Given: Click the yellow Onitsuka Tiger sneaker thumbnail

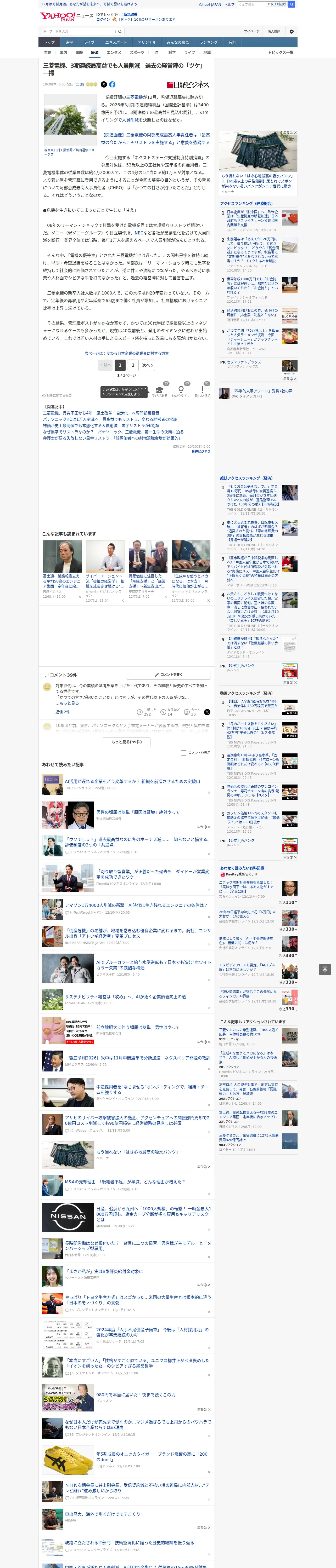Looking at the screenshot, I should pos(68,1460).
